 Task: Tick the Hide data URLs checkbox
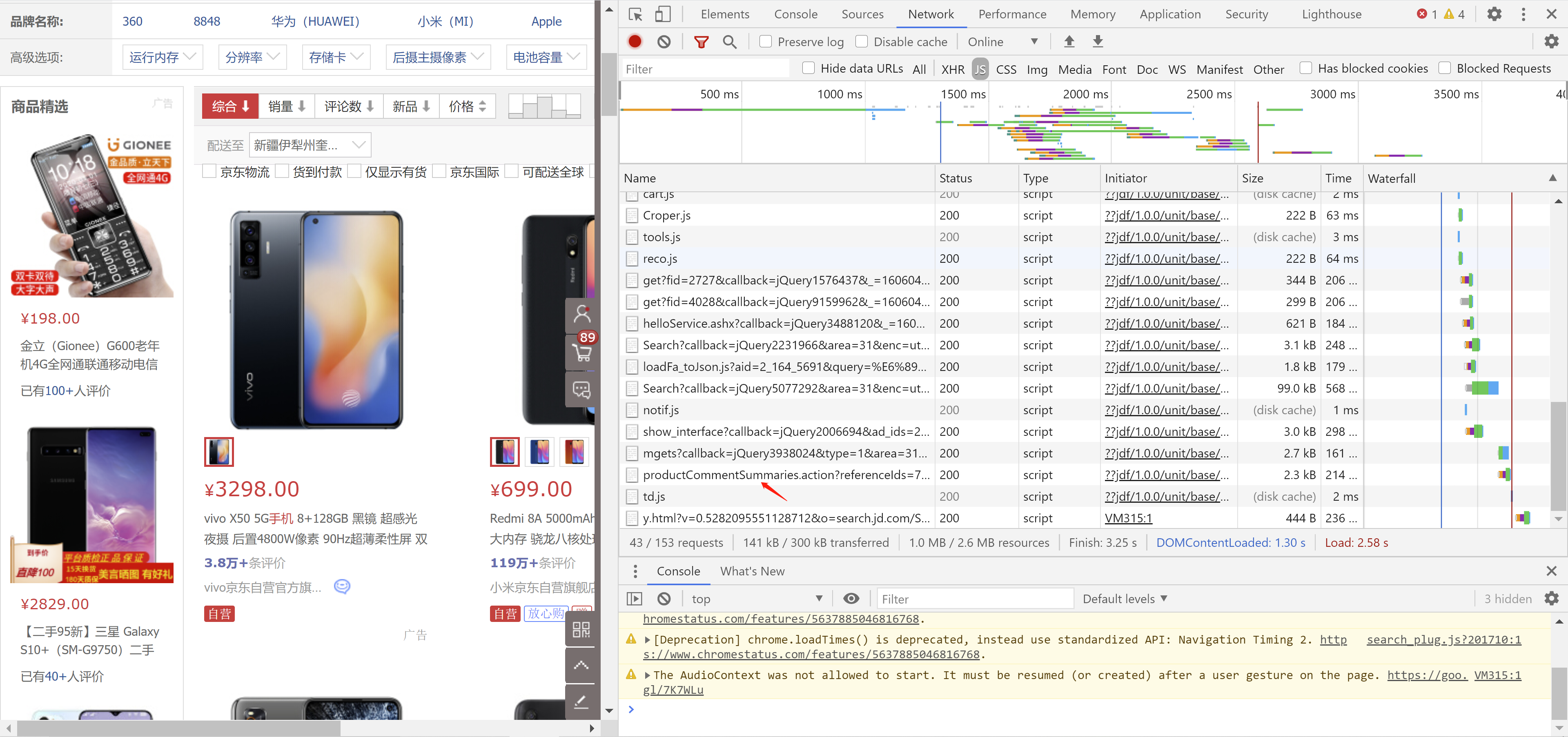pos(808,68)
